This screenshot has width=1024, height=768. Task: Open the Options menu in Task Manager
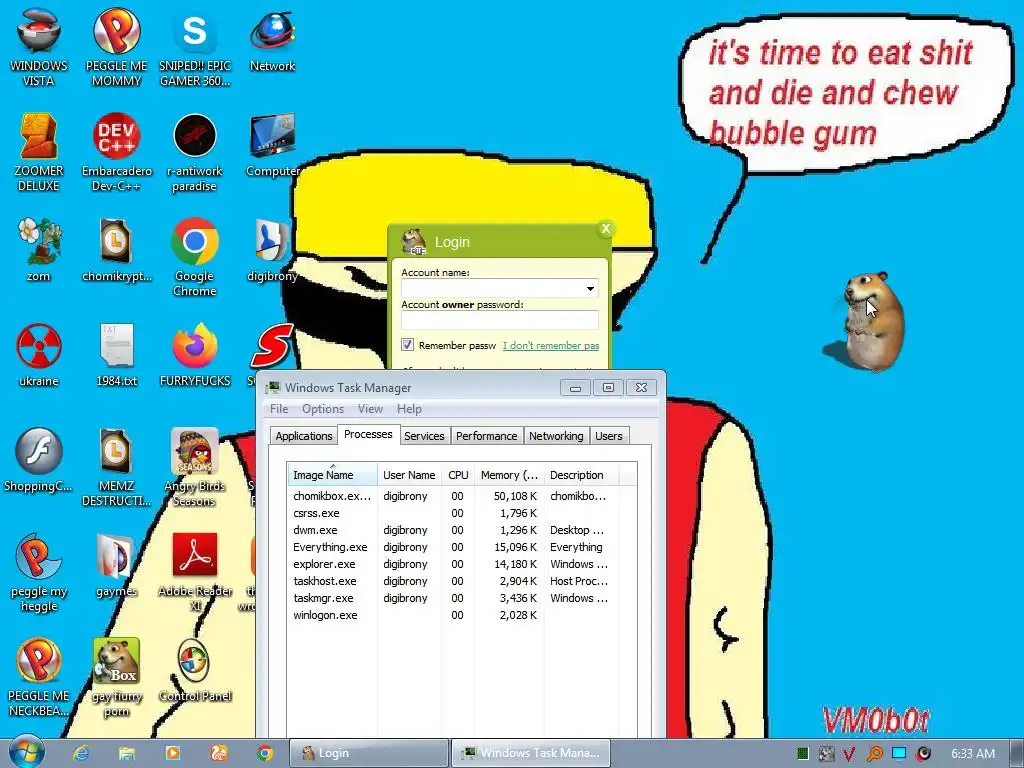tap(323, 409)
